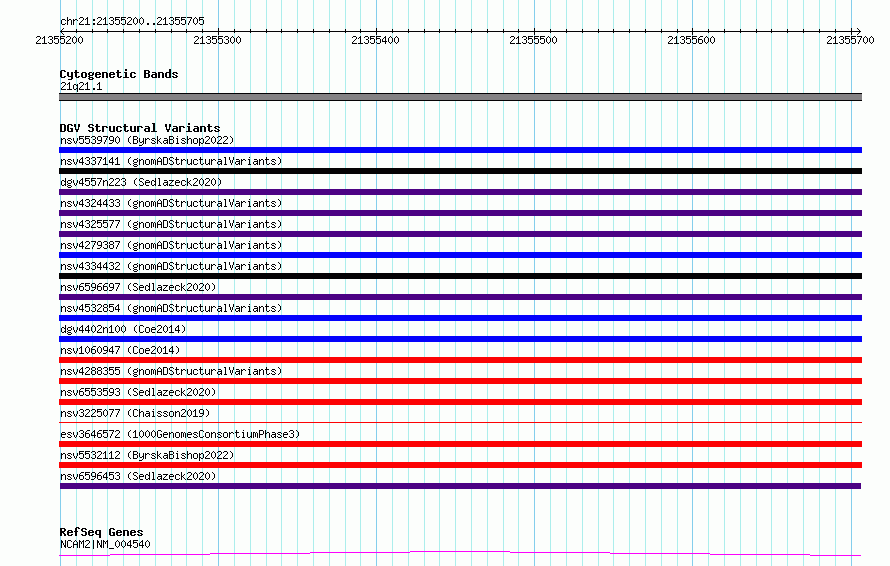Open variant nsv3225077 (Chaisson2019) label
The height and width of the screenshot is (566, 890).
pos(135,413)
